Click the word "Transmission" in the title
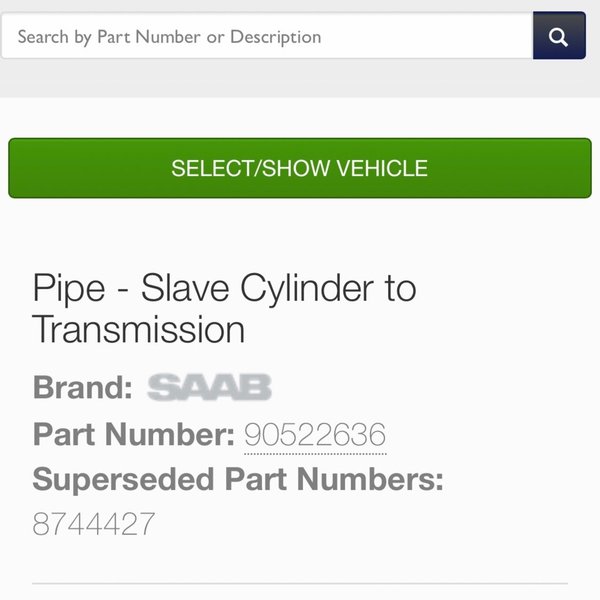The width and height of the screenshot is (600, 600). tap(139, 329)
